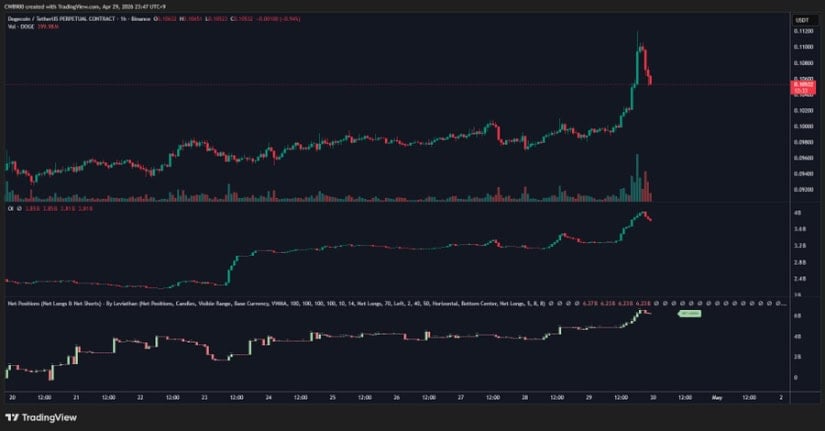Click the red current price label on axis

point(803,87)
